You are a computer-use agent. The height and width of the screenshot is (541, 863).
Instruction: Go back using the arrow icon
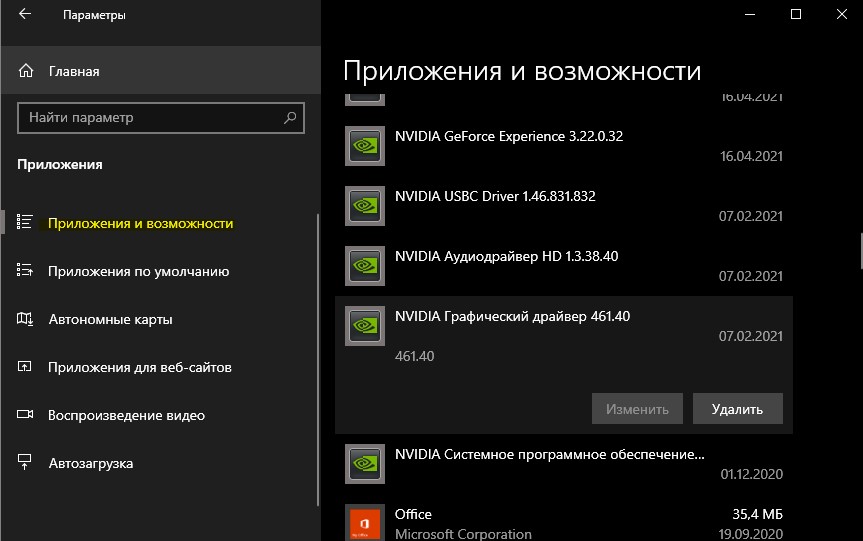point(25,14)
